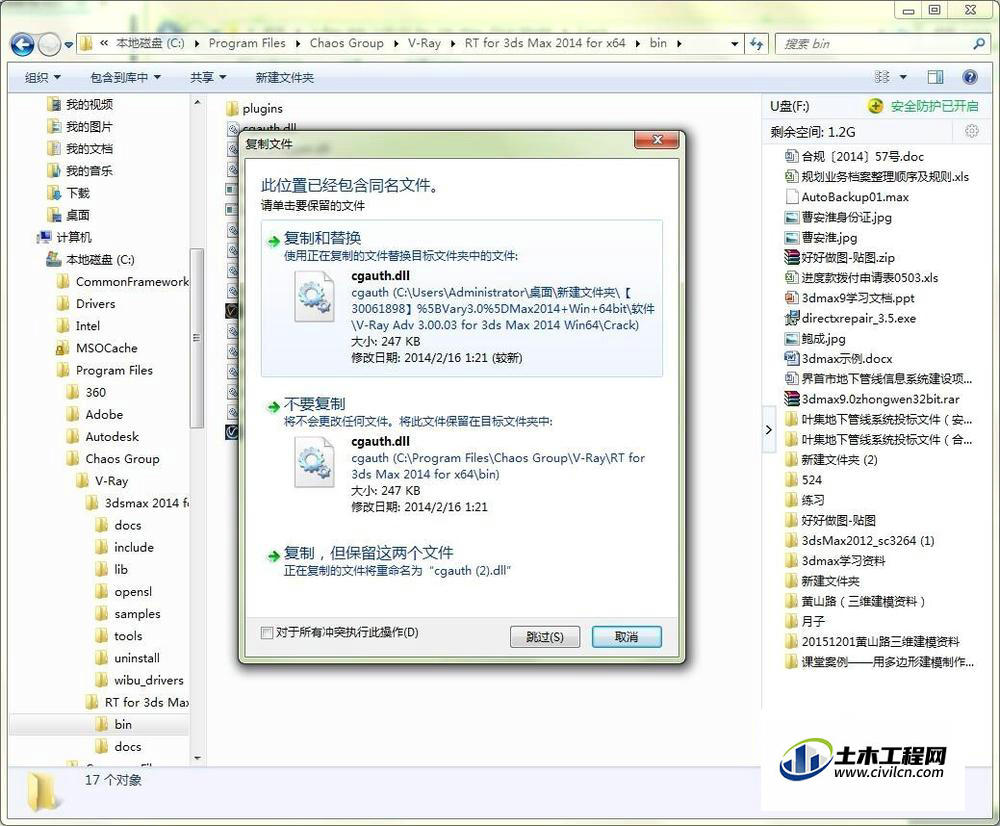This screenshot has width=1000, height=826.
Task: Click the navigation pane scrollbar thumb
Action: [x=197, y=338]
